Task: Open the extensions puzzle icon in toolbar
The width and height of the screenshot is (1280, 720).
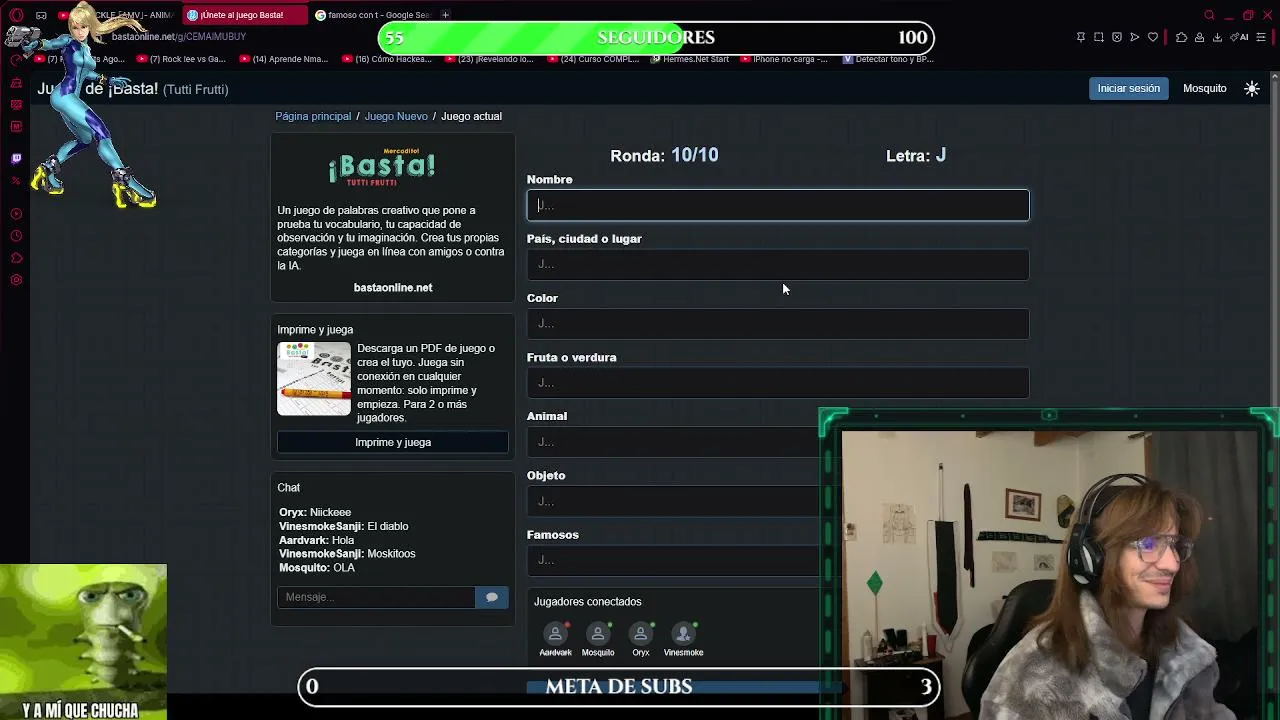Action: [1181, 37]
